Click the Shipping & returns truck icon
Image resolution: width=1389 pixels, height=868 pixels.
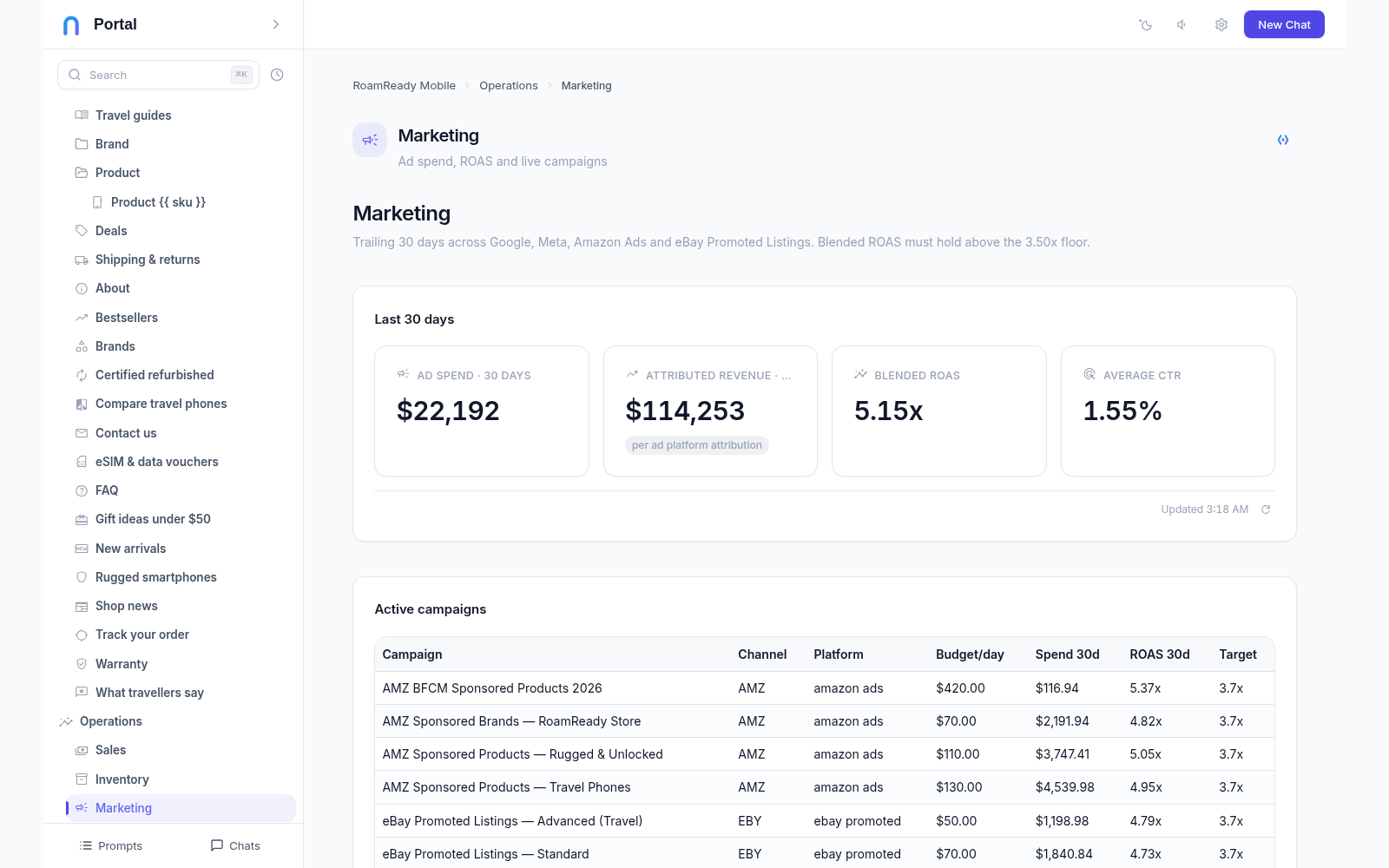click(x=82, y=260)
